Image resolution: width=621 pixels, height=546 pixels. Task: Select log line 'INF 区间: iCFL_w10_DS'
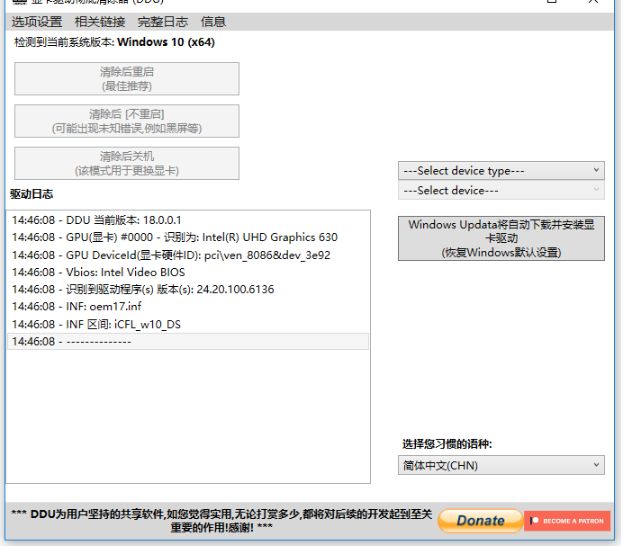coord(188,324)
